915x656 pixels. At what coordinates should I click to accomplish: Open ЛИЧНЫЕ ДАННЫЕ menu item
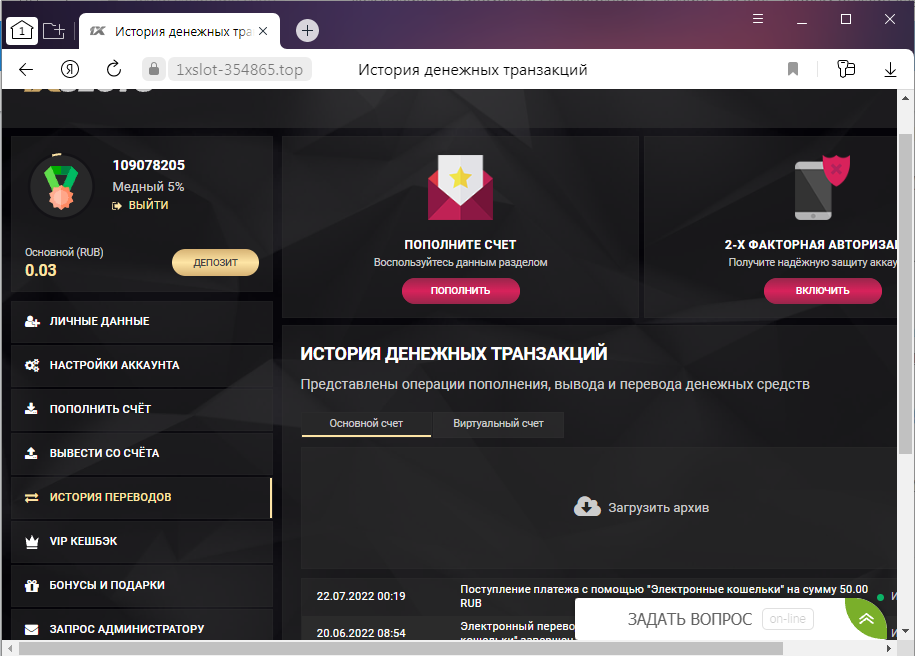pos(142,322)
